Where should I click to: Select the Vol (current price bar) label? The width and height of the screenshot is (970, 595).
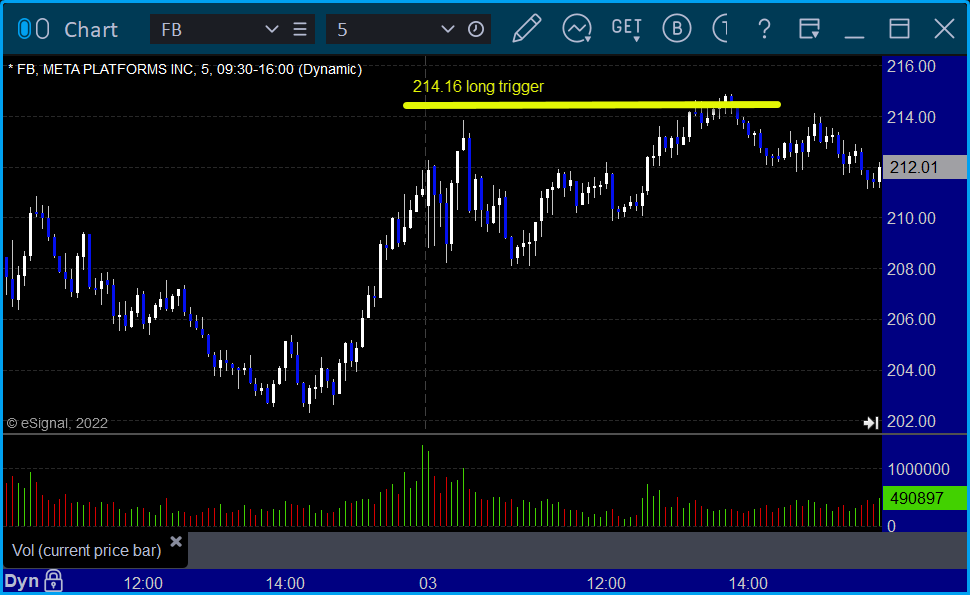(87, 550)
